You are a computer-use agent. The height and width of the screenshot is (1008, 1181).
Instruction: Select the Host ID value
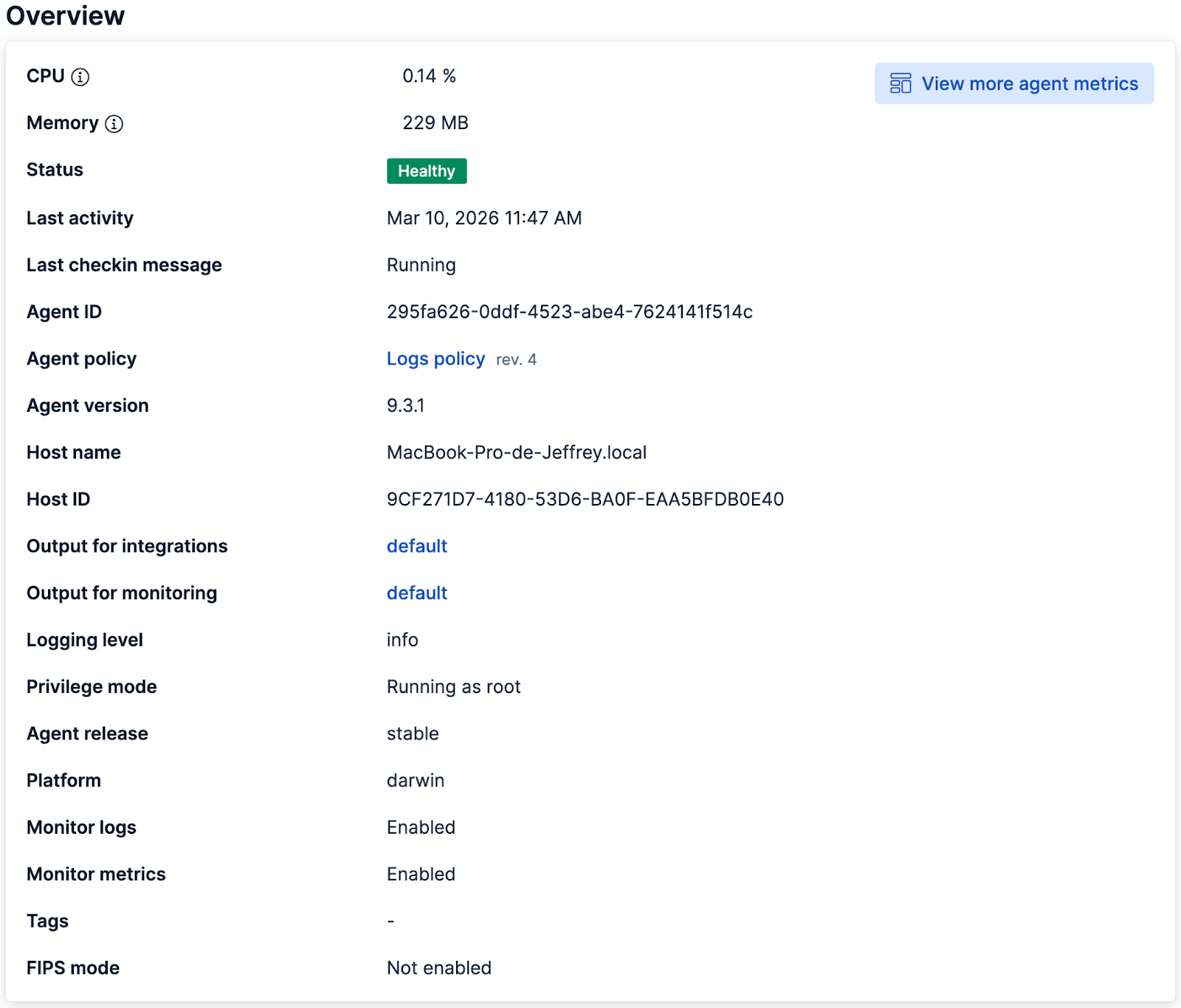[585, 499]
